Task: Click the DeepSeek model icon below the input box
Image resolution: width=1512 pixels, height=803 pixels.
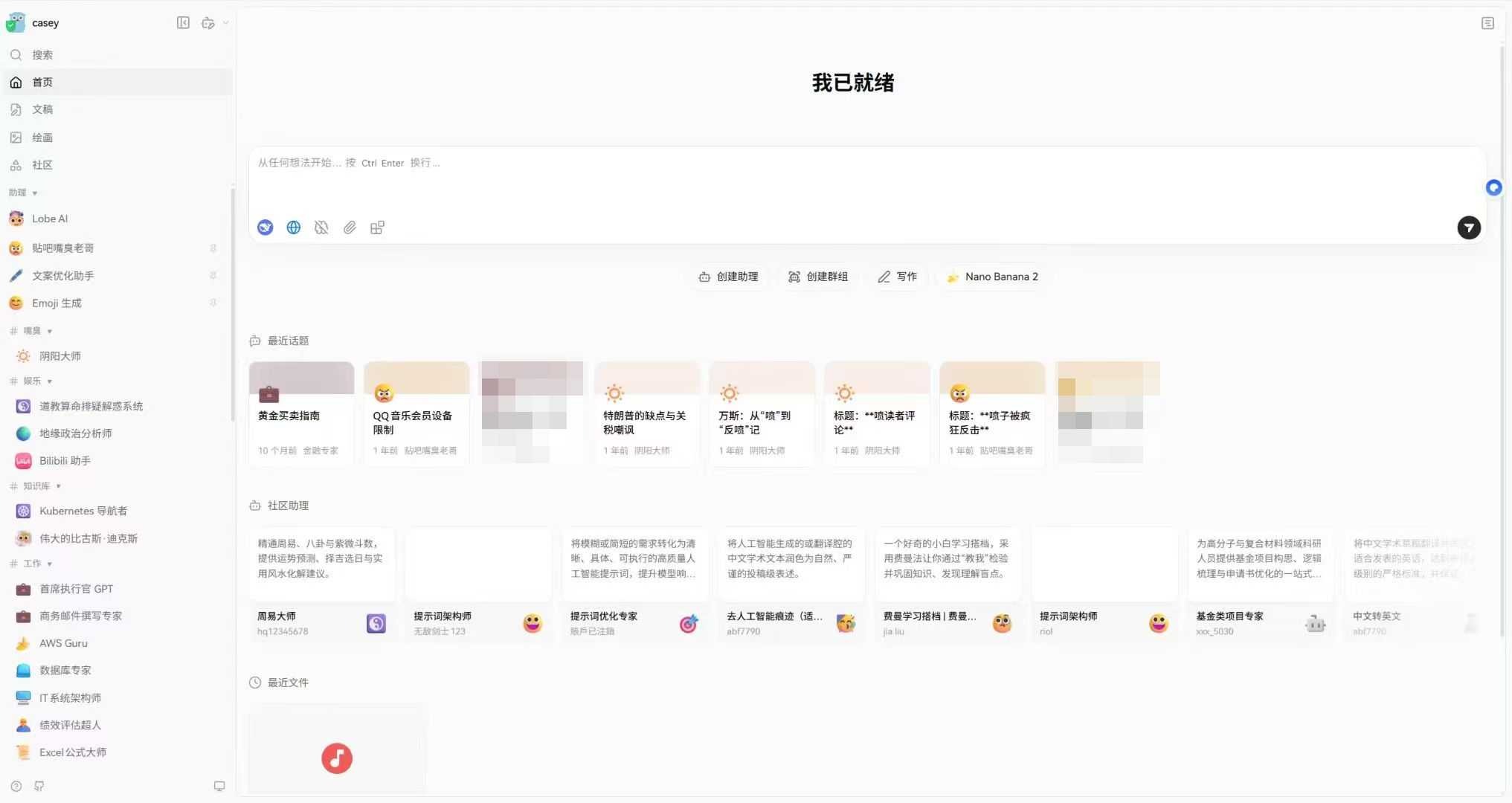Action: pos(265,228)
